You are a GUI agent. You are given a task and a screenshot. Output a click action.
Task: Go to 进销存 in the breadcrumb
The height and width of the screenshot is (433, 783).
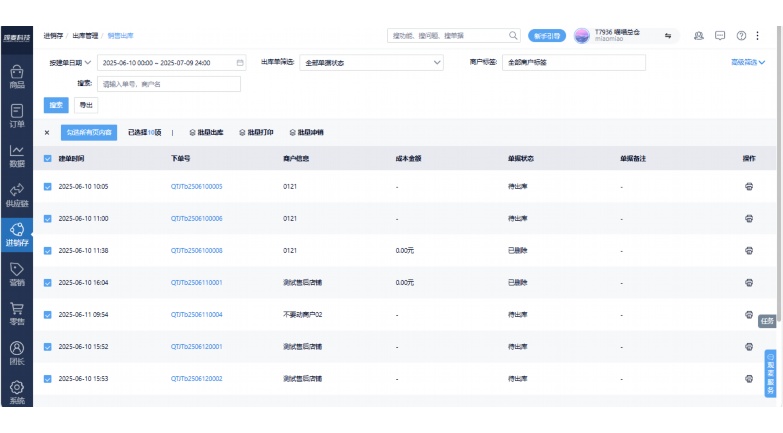tap(53, 35)
